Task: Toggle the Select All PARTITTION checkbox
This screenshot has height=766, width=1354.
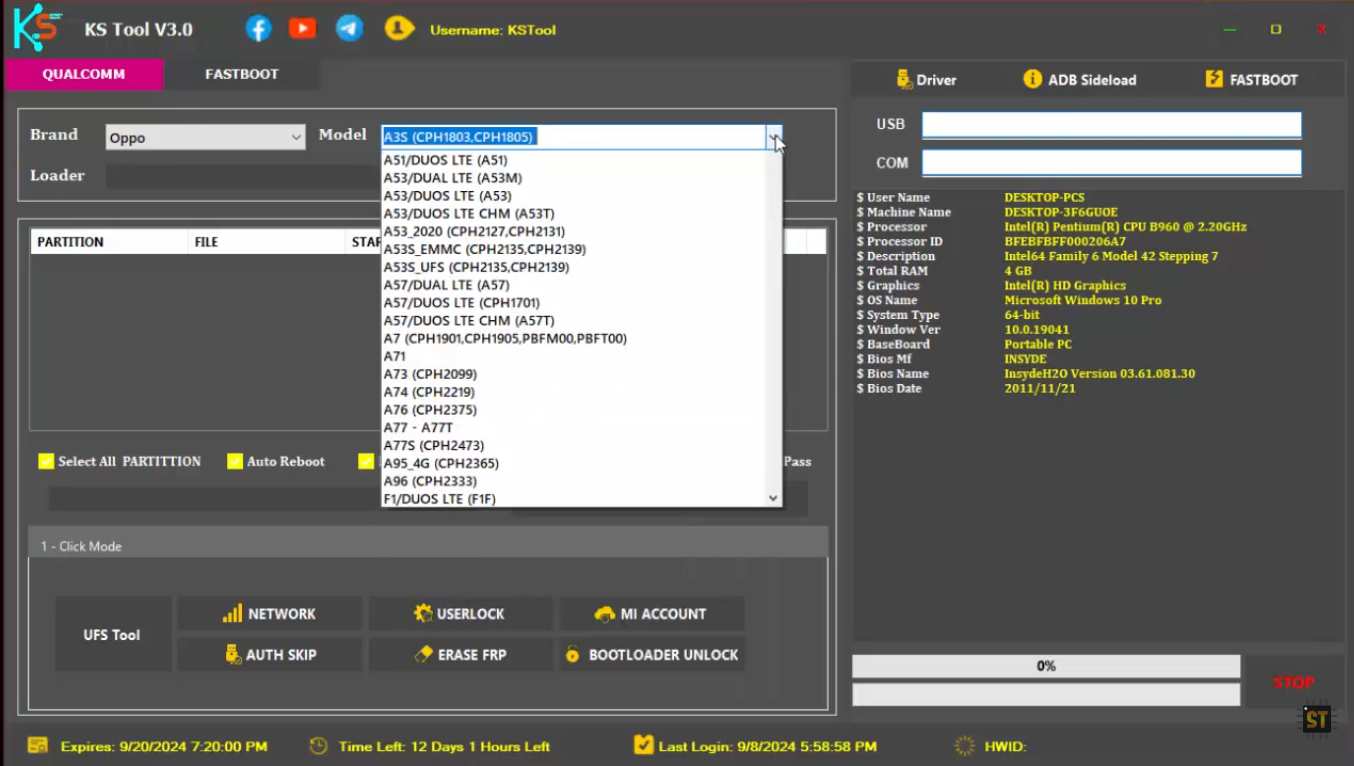Action: 46,461
